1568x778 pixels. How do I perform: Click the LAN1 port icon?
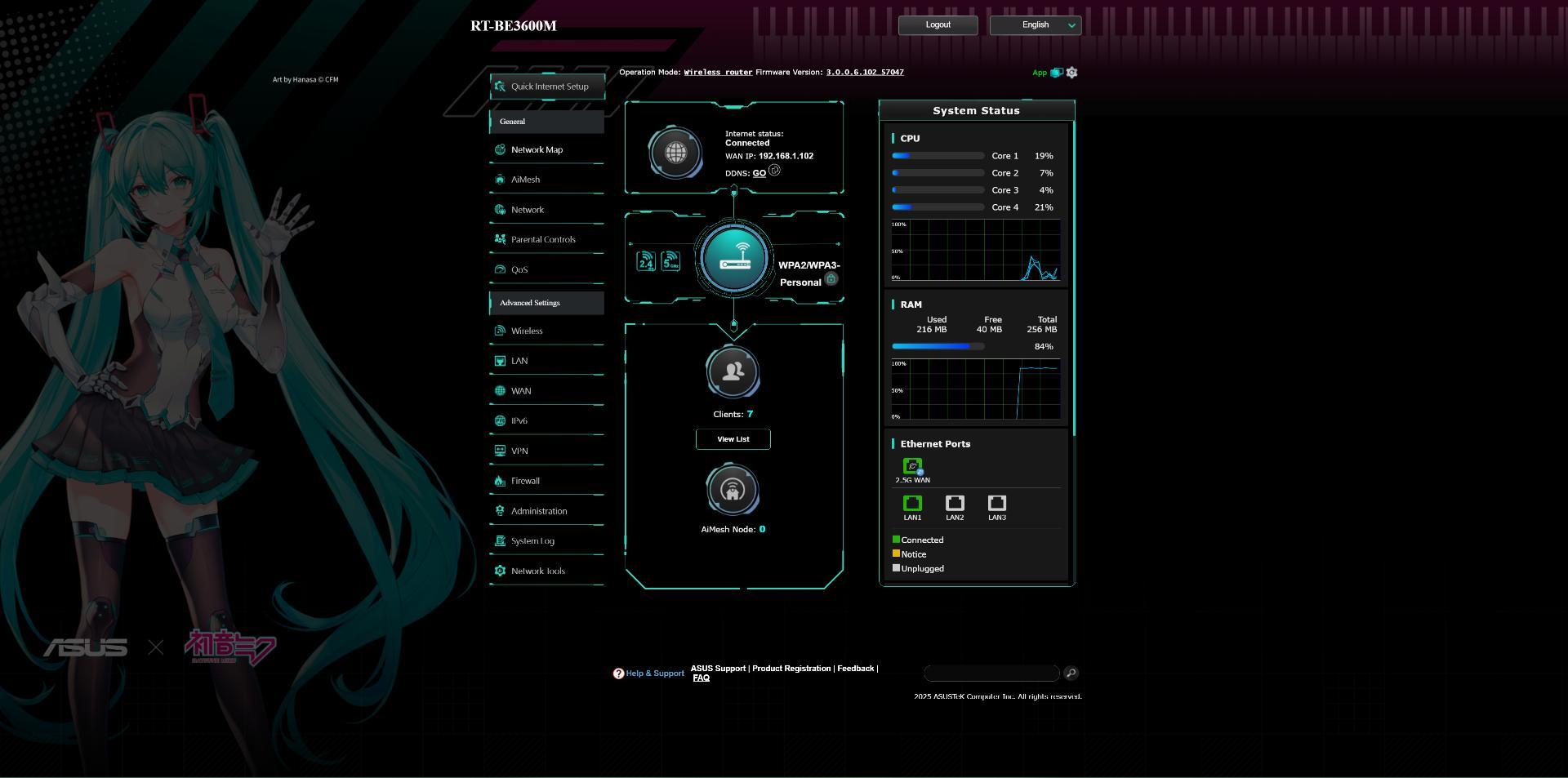click(x=912, y=504)
